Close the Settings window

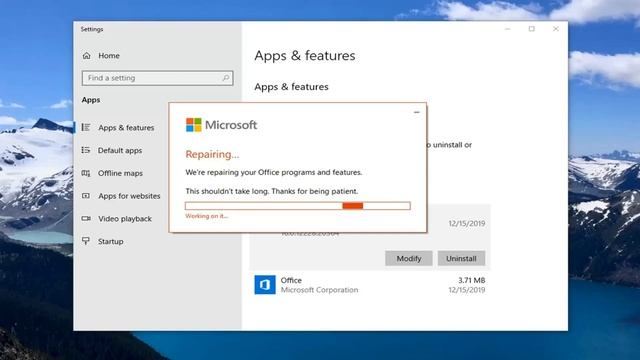coord(556,29)
